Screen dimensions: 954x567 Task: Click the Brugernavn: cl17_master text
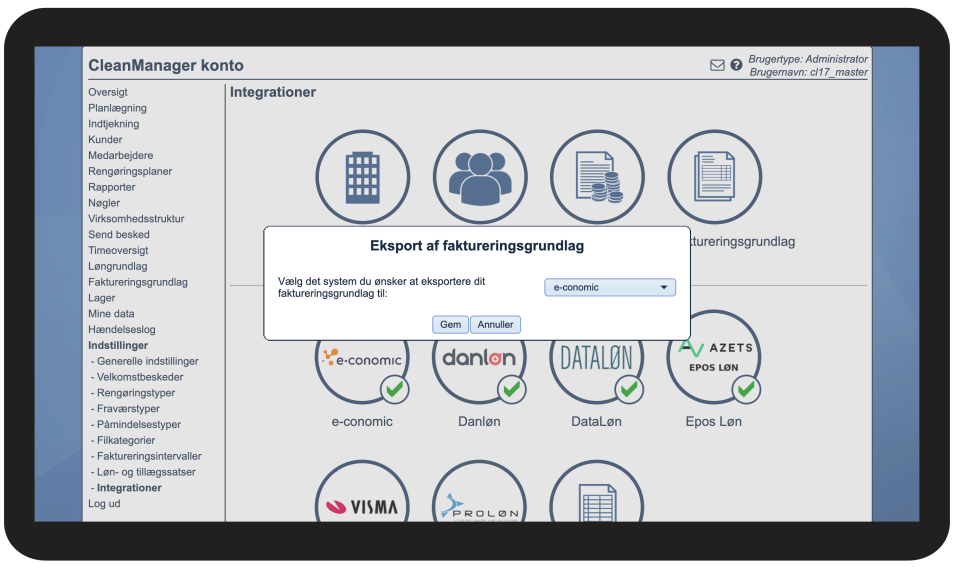pyautogui.click(x=809, y=72)
